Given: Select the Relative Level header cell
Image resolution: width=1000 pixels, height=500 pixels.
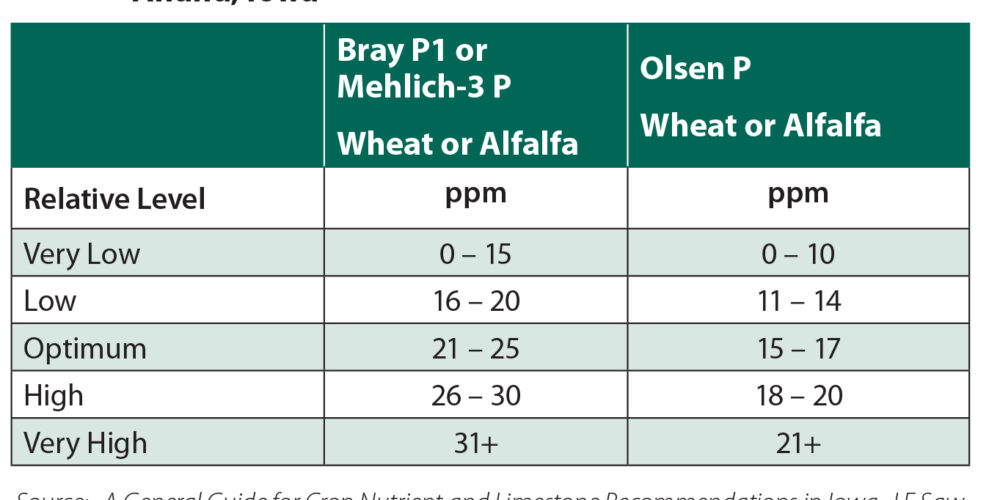Looking at the screenshot, I should pos(114,199).
